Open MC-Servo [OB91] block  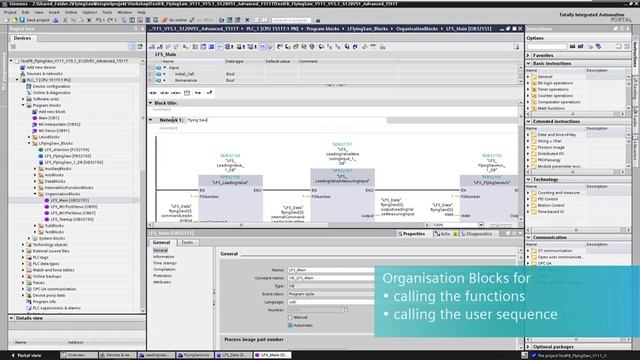54,131
